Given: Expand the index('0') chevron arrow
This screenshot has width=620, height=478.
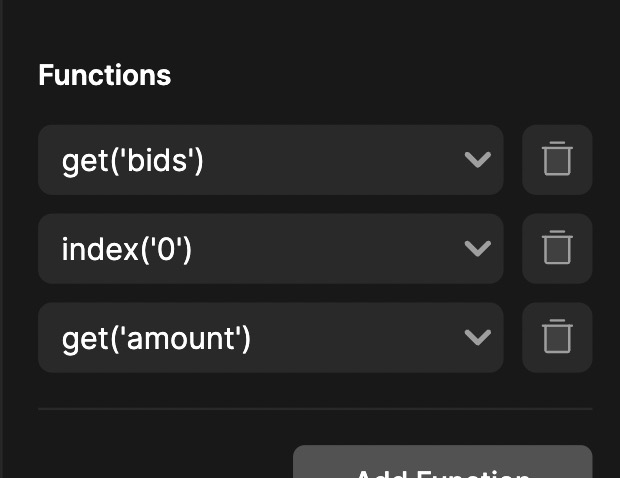Looking at the screenshot, I should pyautogui.click(x=478, y=249).
